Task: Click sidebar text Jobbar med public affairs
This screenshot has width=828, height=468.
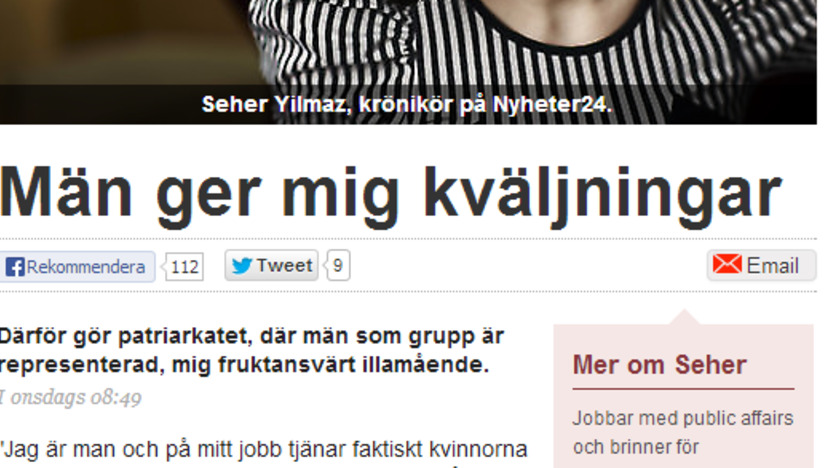Action: (x=683, y=418)
